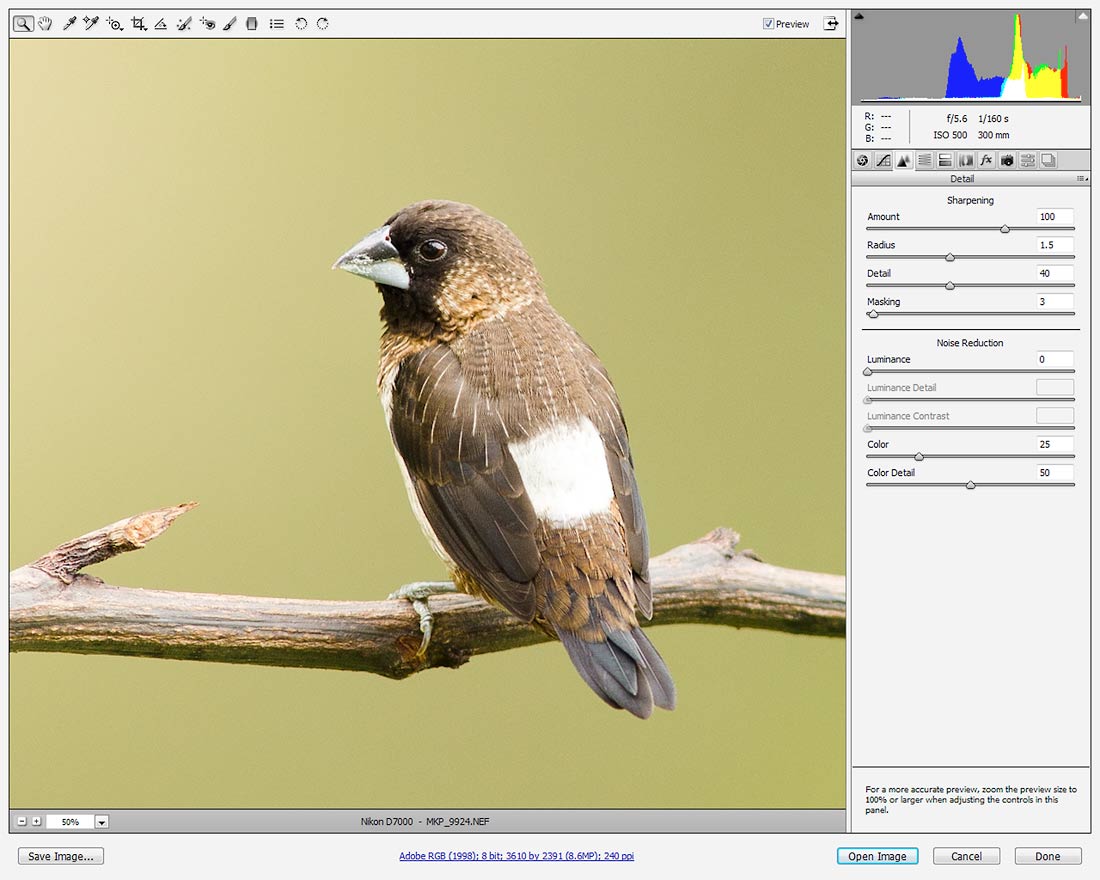
Task: Open the zoom level dropdown
Action: pyautogui.click(x=102, y=822)
